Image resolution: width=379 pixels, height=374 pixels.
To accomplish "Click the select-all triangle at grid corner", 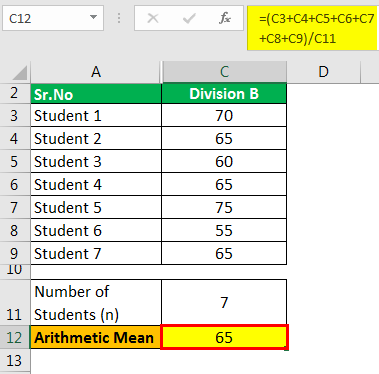I will [x=19, y=73].
